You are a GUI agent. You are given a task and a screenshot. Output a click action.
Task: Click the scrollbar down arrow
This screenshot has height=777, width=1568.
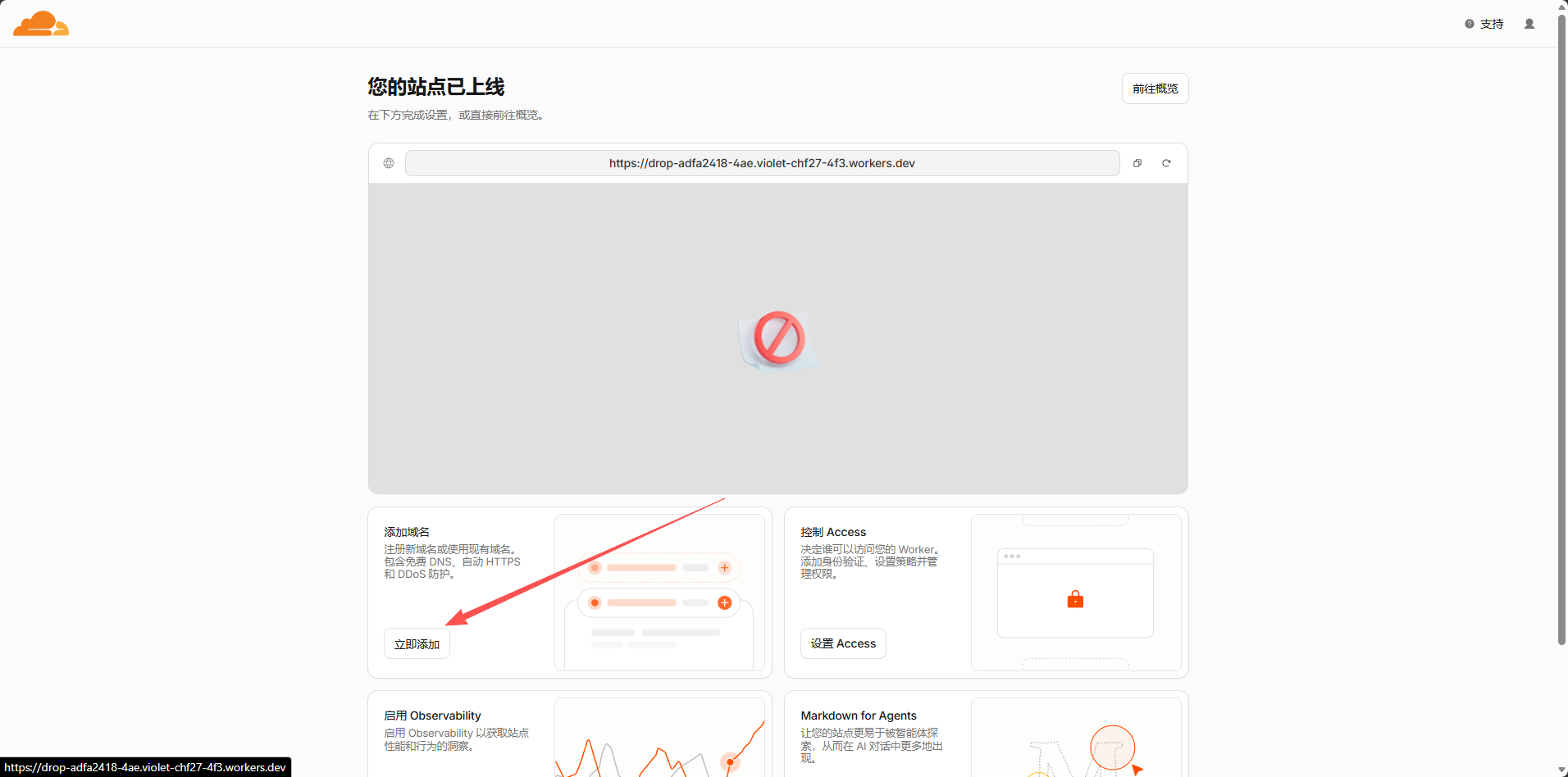tap(1561, 770)
